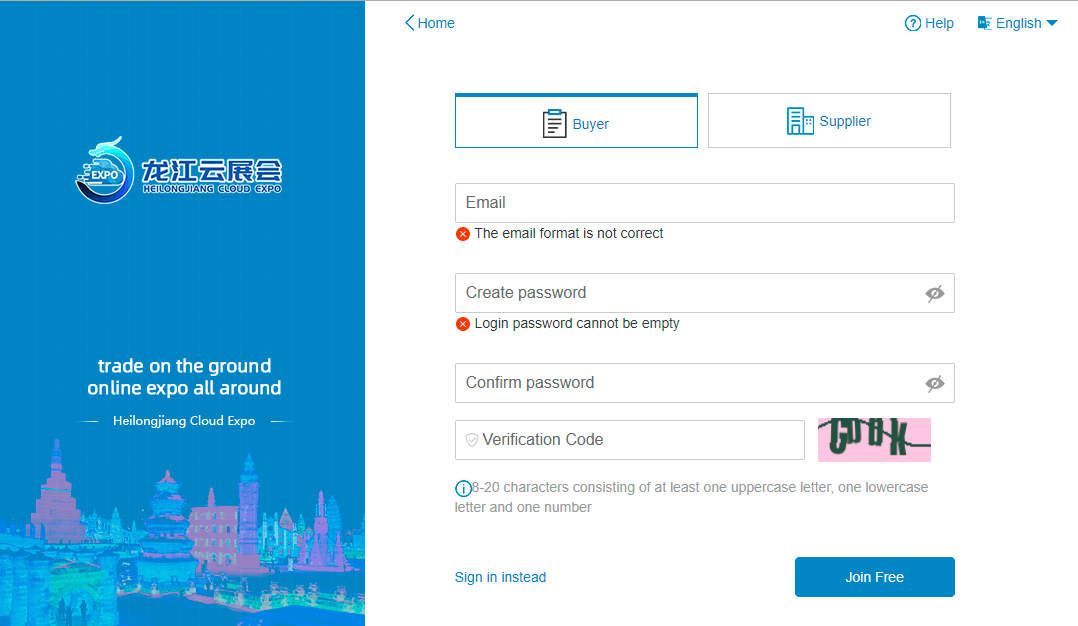Click into the Verification Code field
The height and width of the screenshot is (626, 1078).
coord(630,440)
